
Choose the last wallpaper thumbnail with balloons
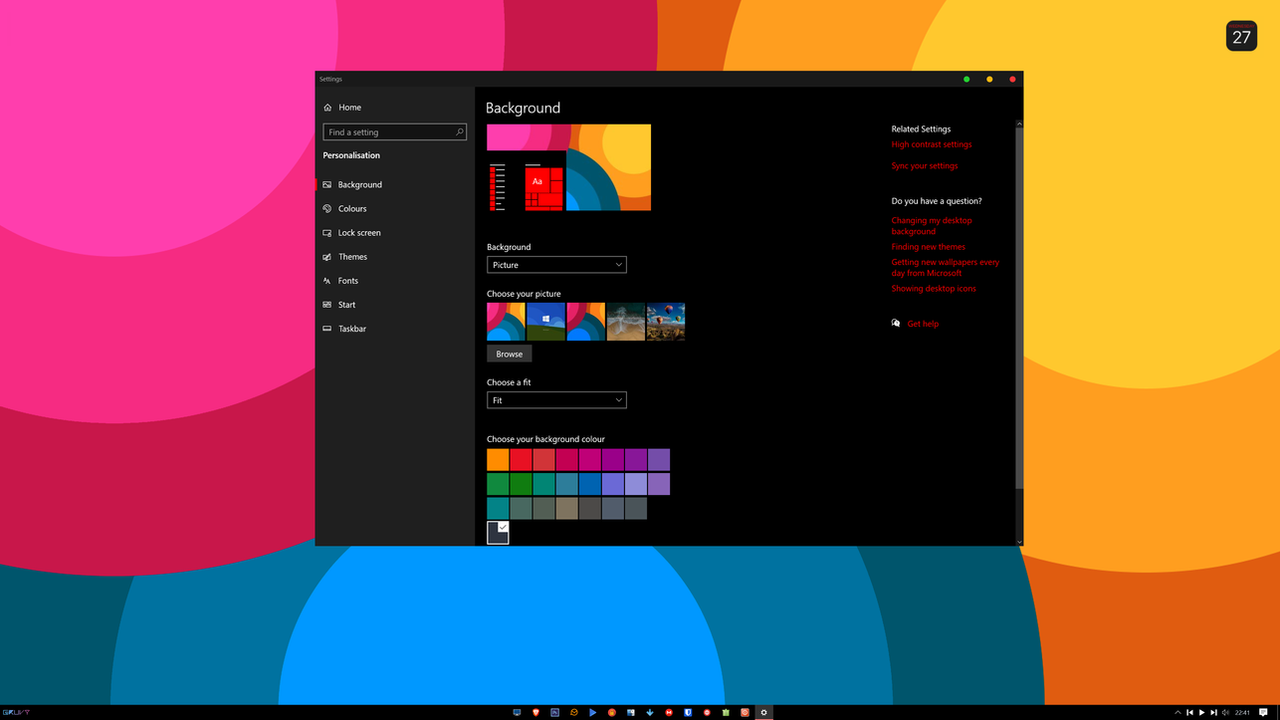(666, 322)
